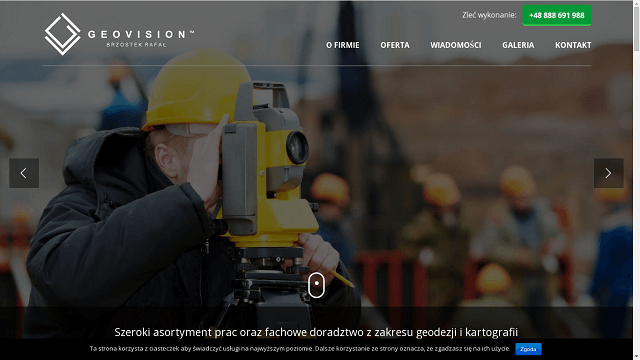Show the previous slide with left arrow
The image size is (640, 360).
[x=24, y=173]
